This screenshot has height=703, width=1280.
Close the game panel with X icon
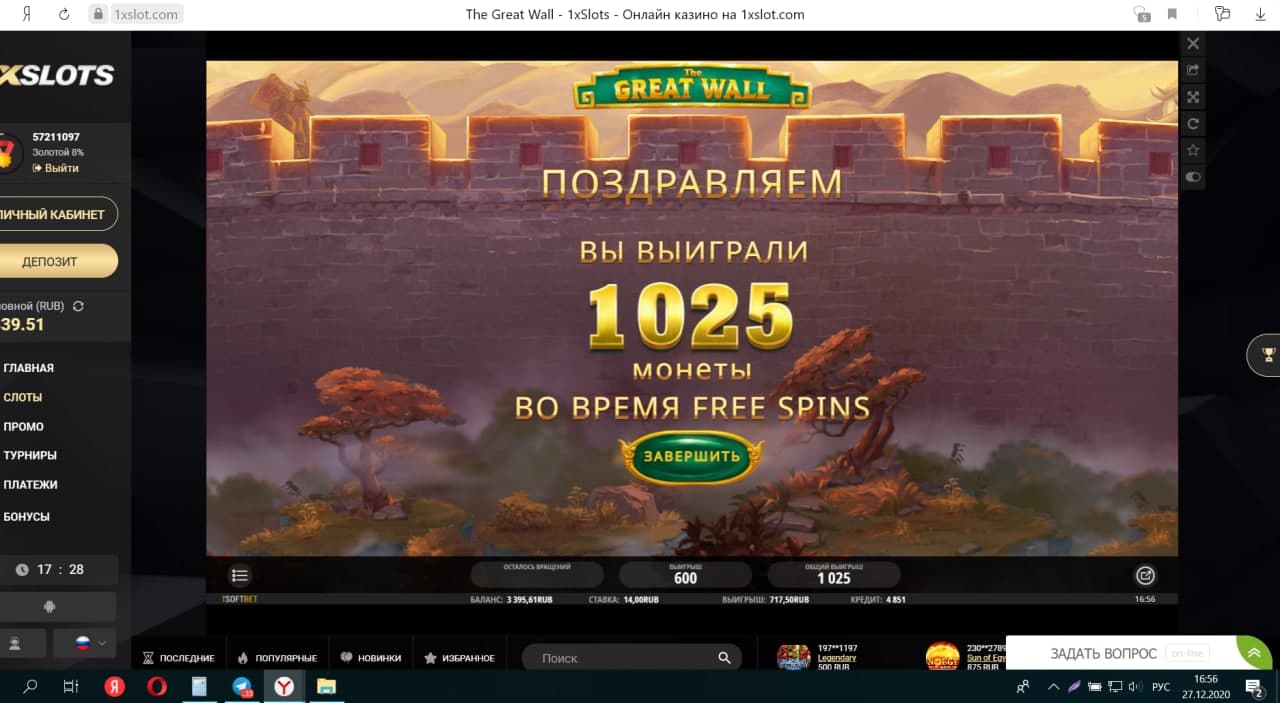click(1192, 44)
